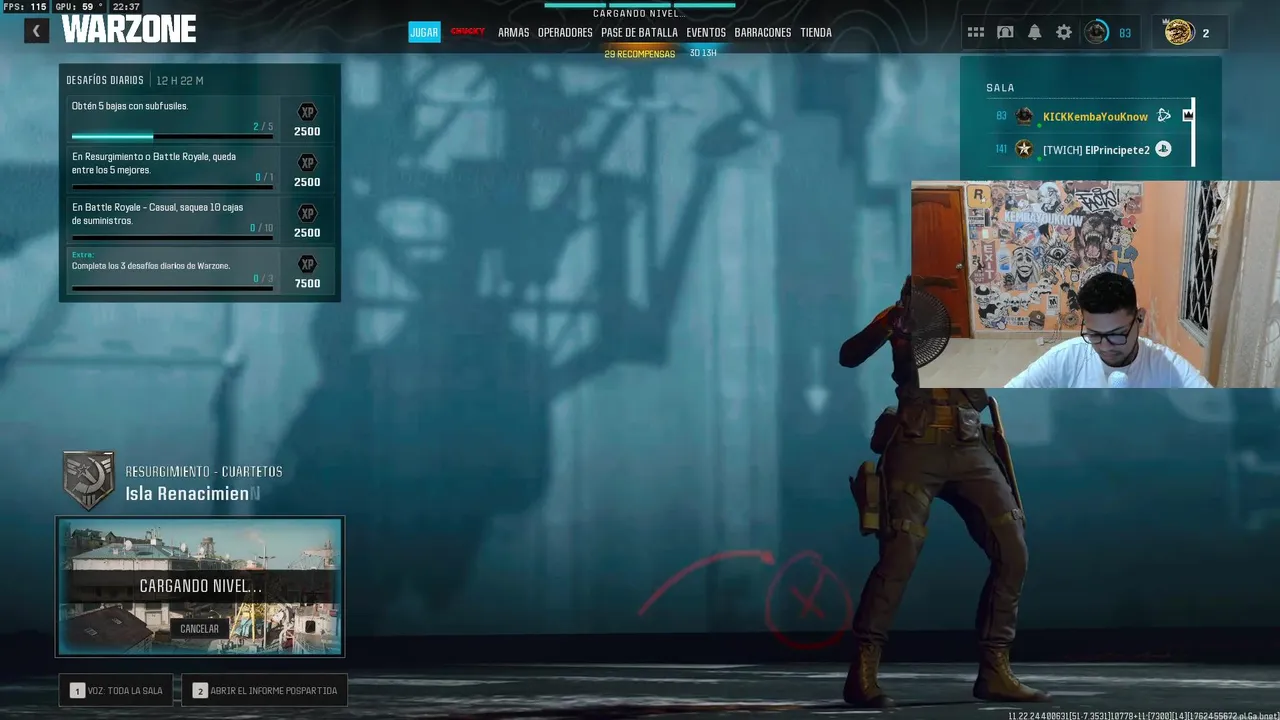The width and height of the screenshot is (1280, 720).
Task: Click the SALA panel header
Action: pos(1000,88)
